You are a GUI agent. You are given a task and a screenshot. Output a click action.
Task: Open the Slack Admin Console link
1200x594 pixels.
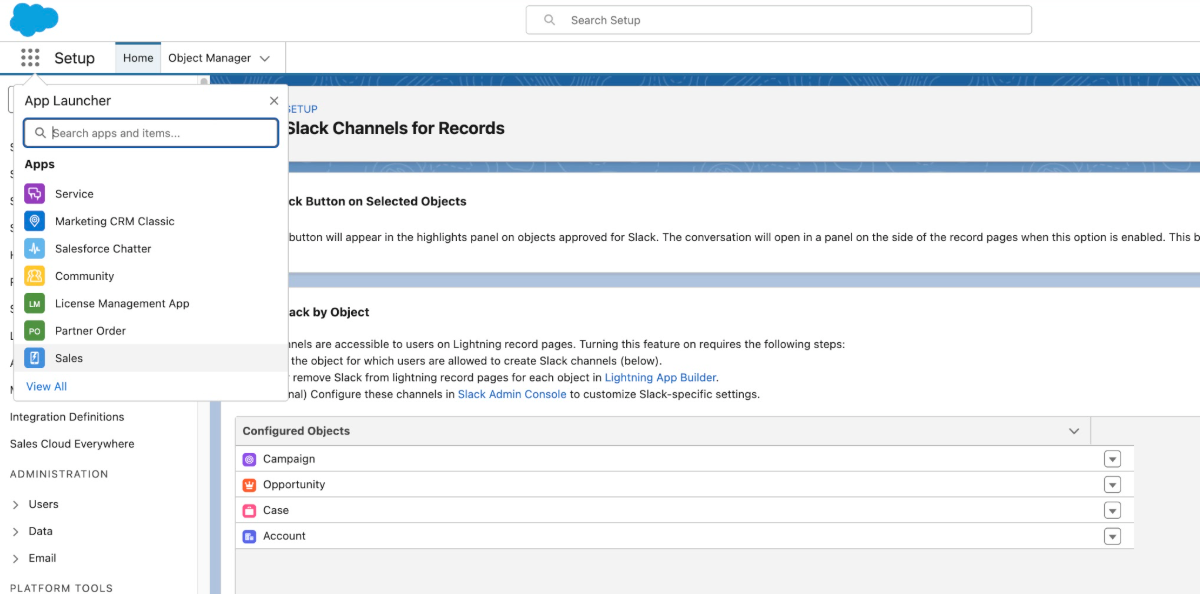pyautogui.click(x=512, y=394)
